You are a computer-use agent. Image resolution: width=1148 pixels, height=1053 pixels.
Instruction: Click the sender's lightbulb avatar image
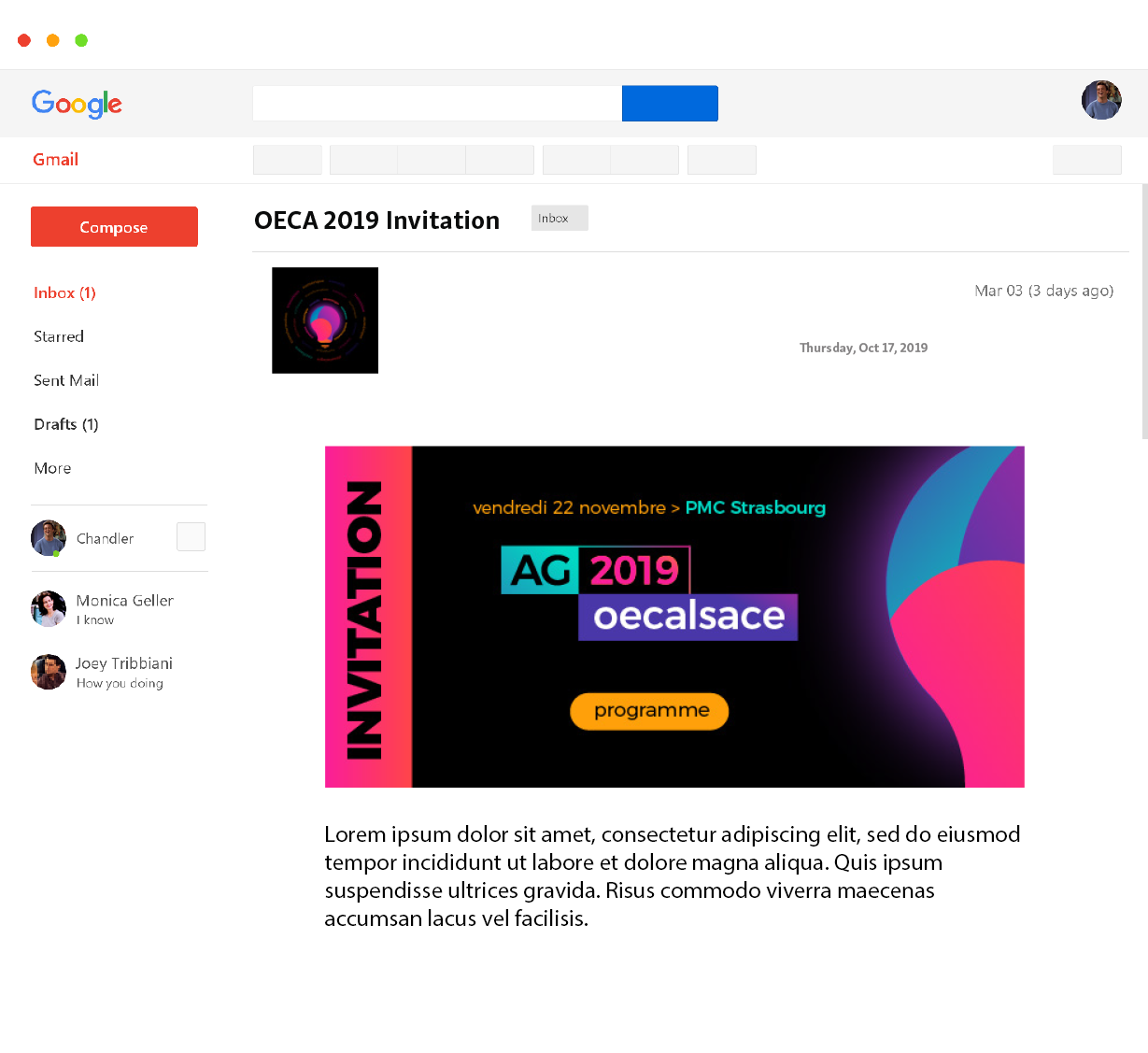(x=325, y=320)
